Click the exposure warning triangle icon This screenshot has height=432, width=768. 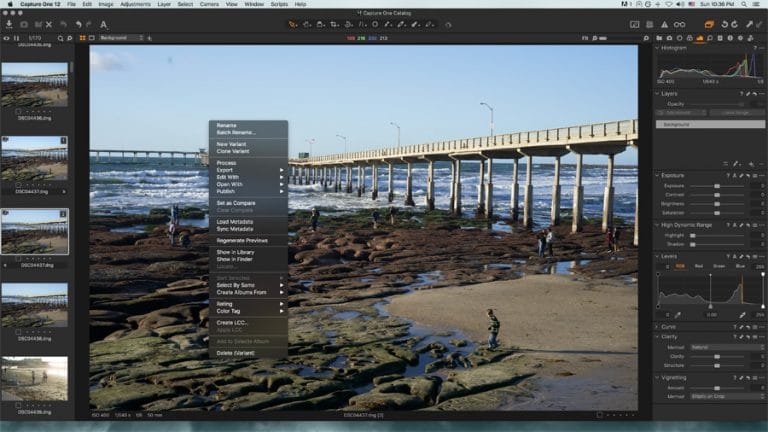click(x=664, y=24)
